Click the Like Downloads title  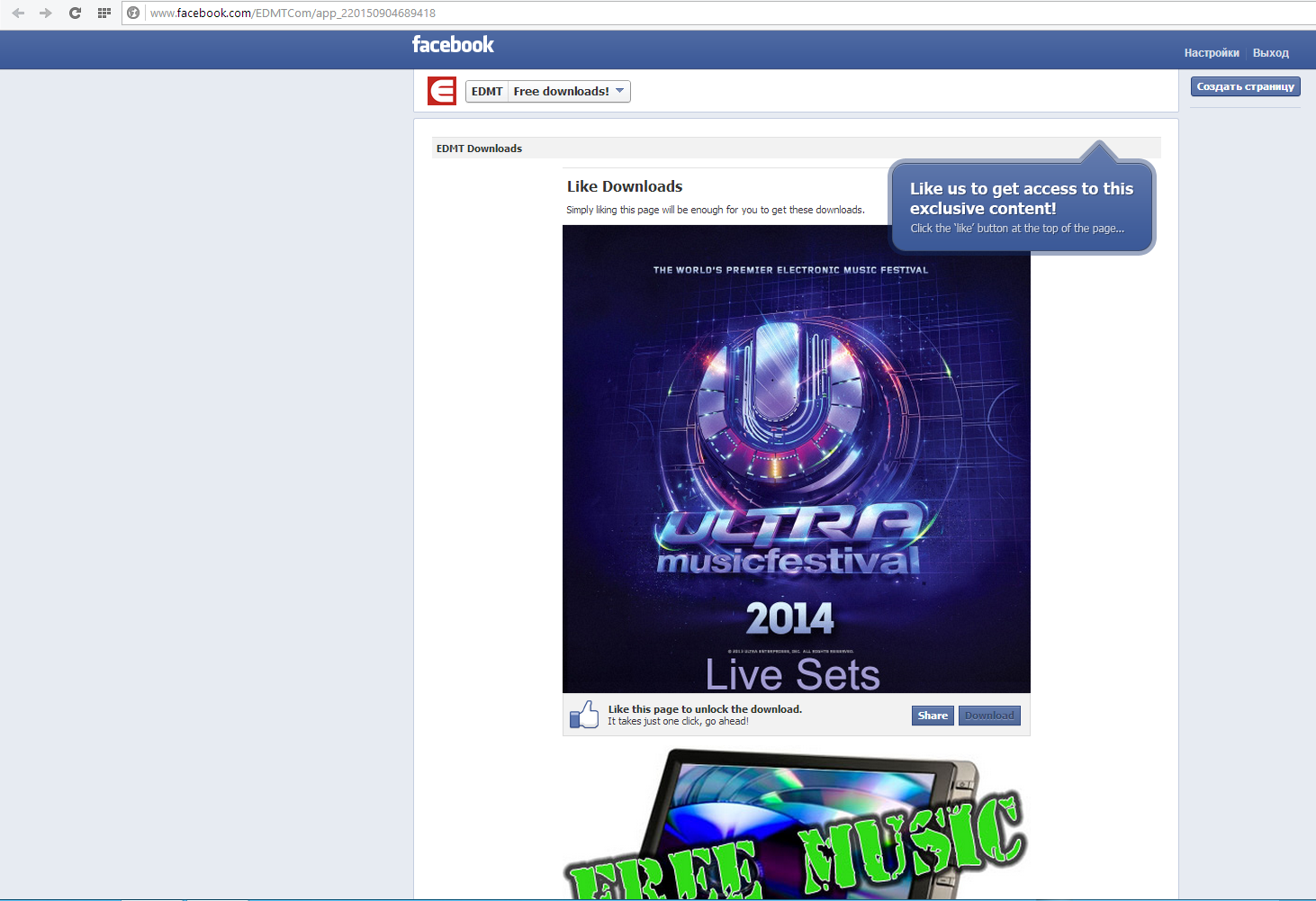(x=625, y=186)
